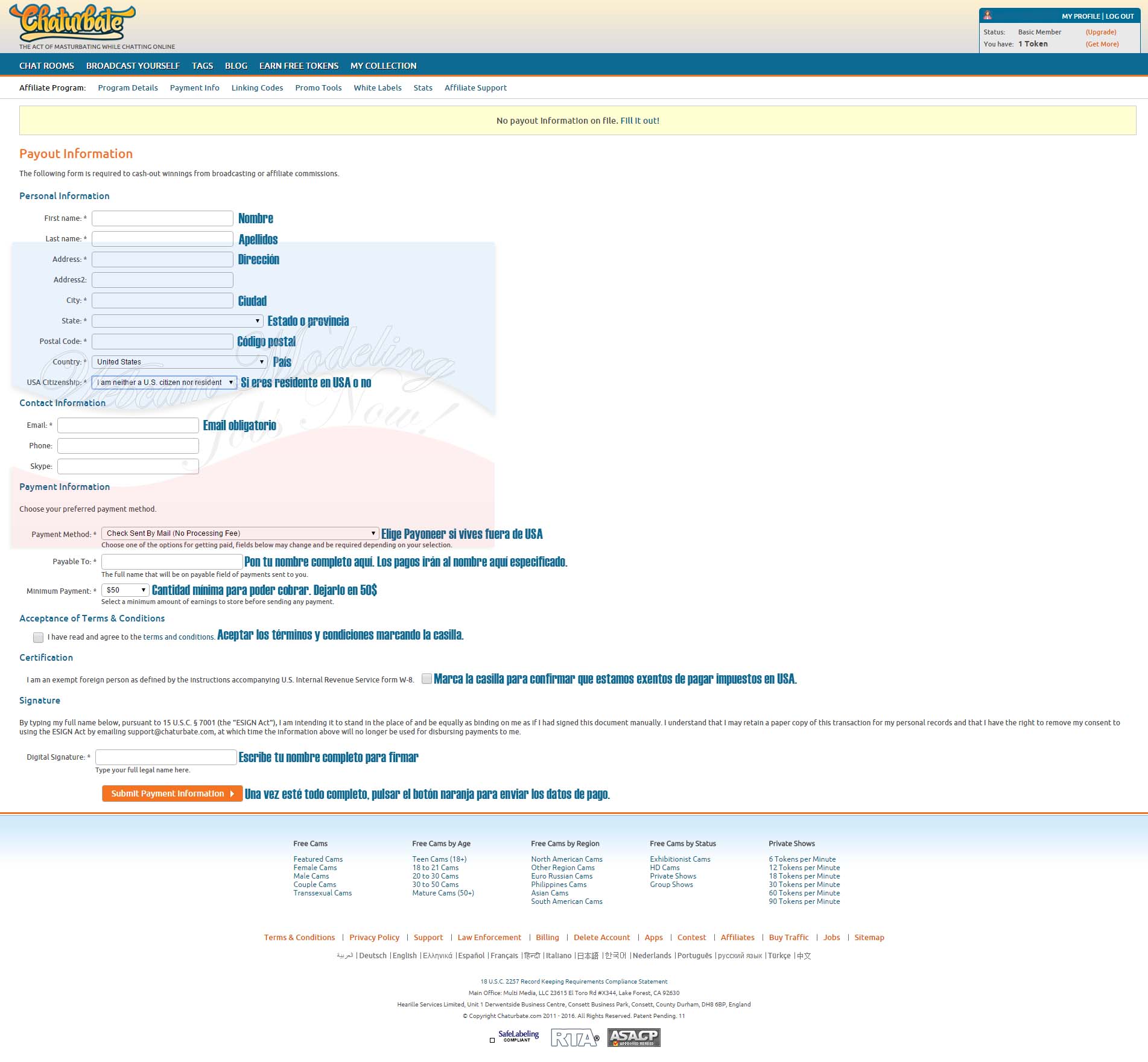Screen dimensions: 1148x1062
Task: Click the ASACP approved member badge
Action: coord(633,1037)
